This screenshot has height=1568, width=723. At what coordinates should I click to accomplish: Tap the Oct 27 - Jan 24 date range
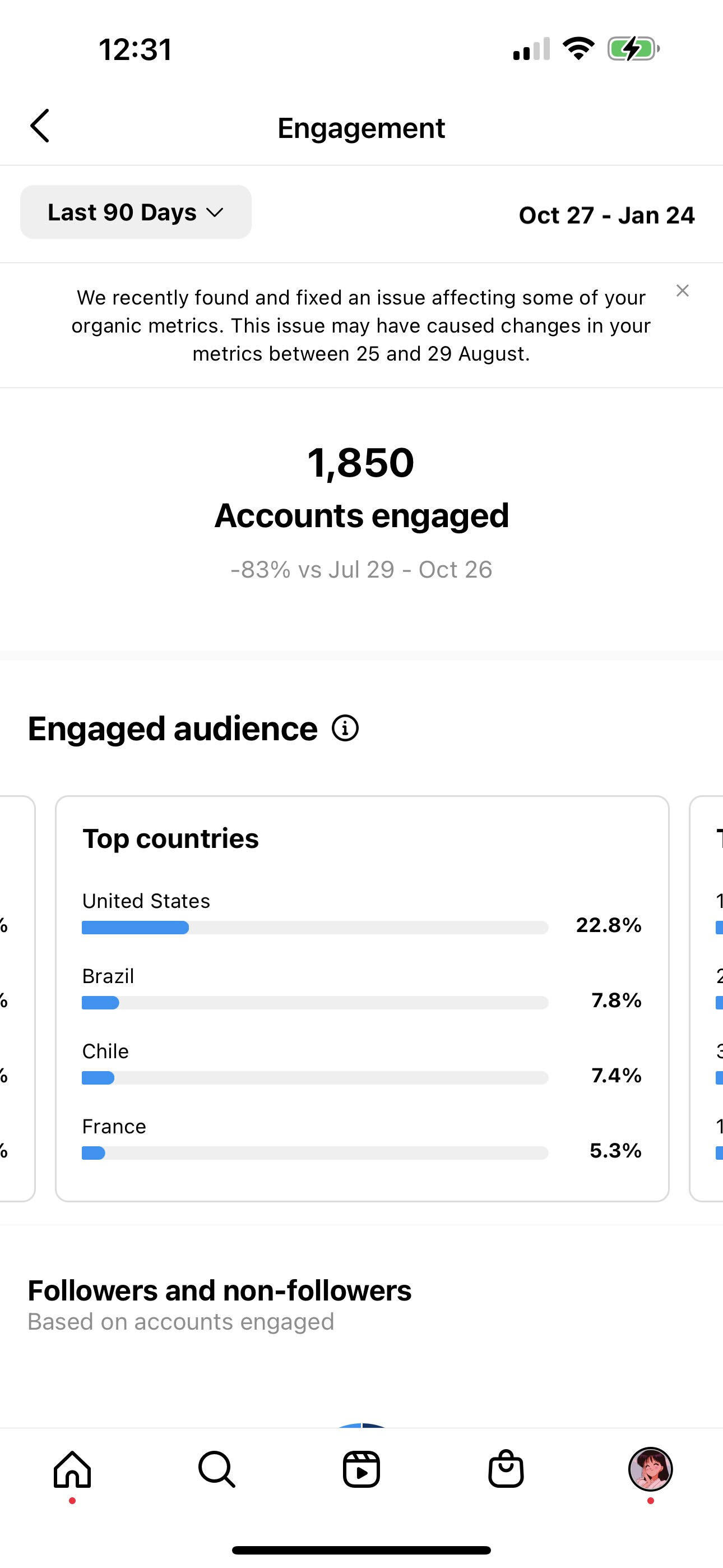606,215
